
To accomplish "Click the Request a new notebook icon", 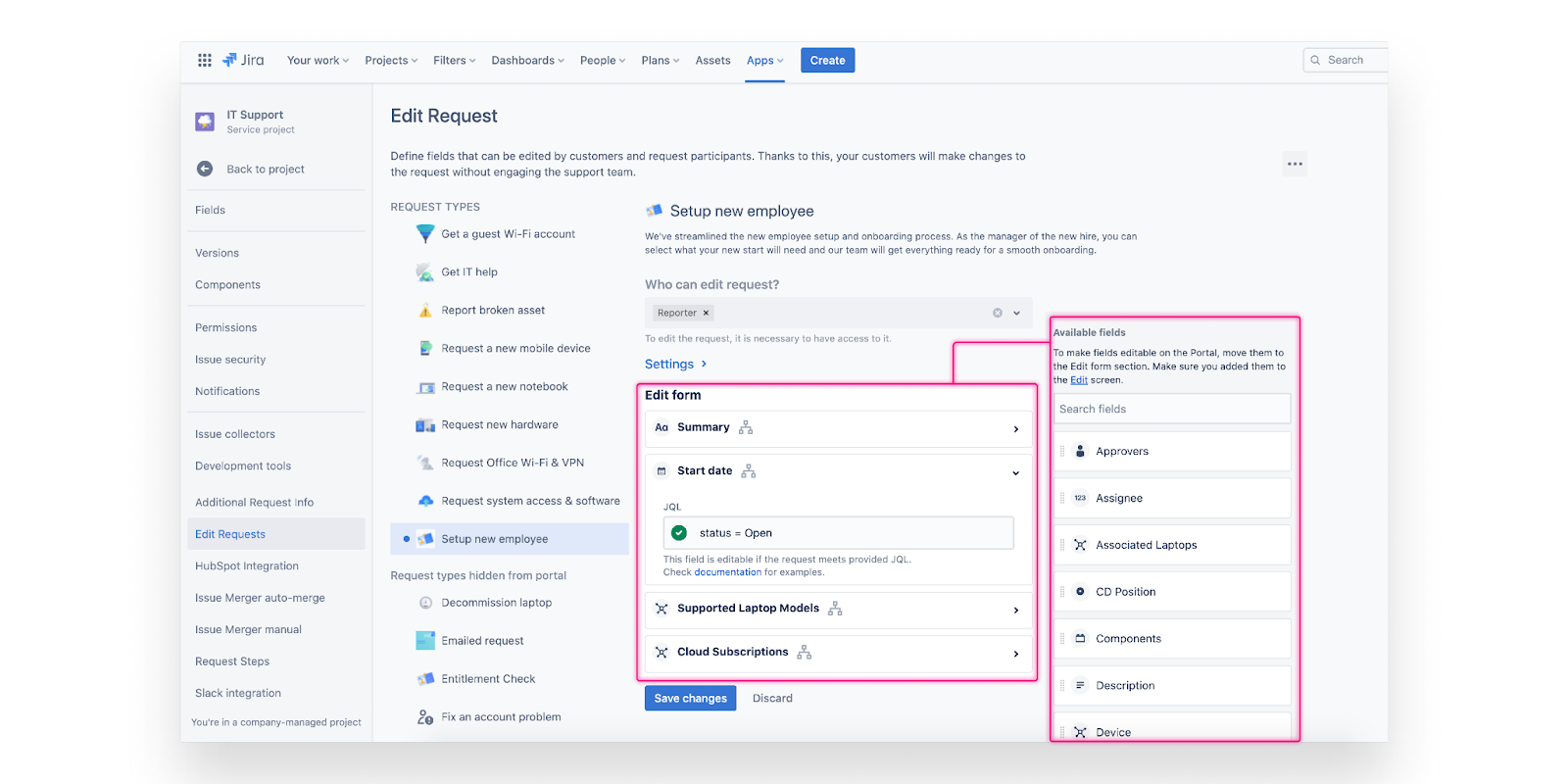I will tap(425, 387).
